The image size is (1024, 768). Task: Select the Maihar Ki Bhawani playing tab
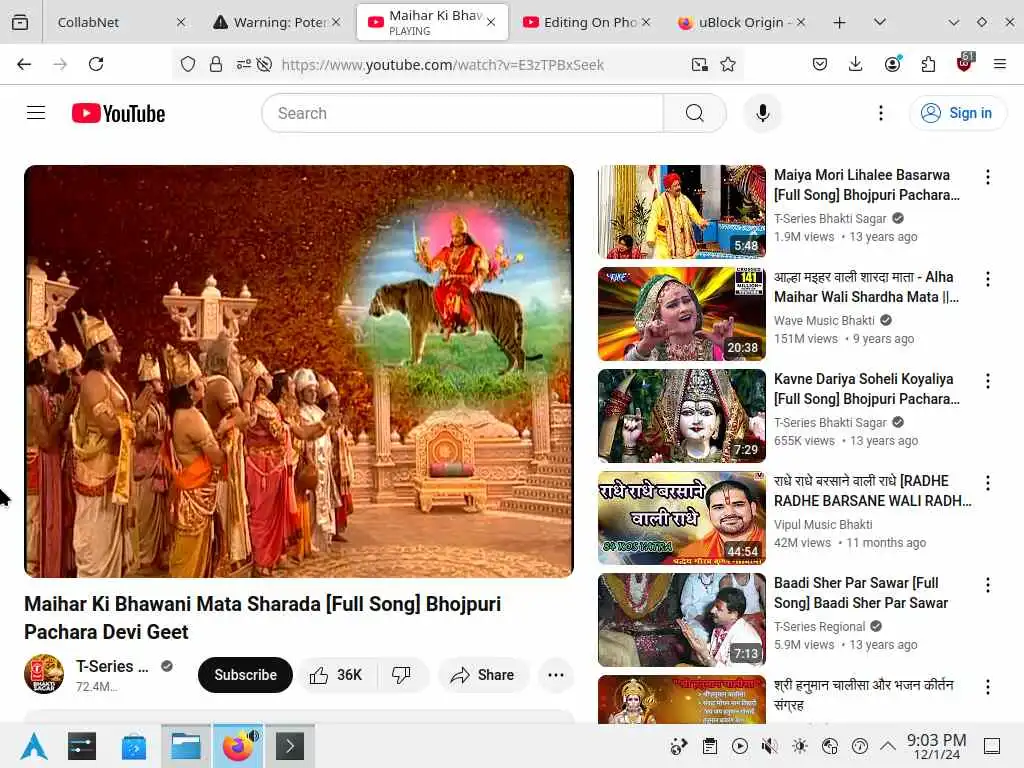(432, 22)
